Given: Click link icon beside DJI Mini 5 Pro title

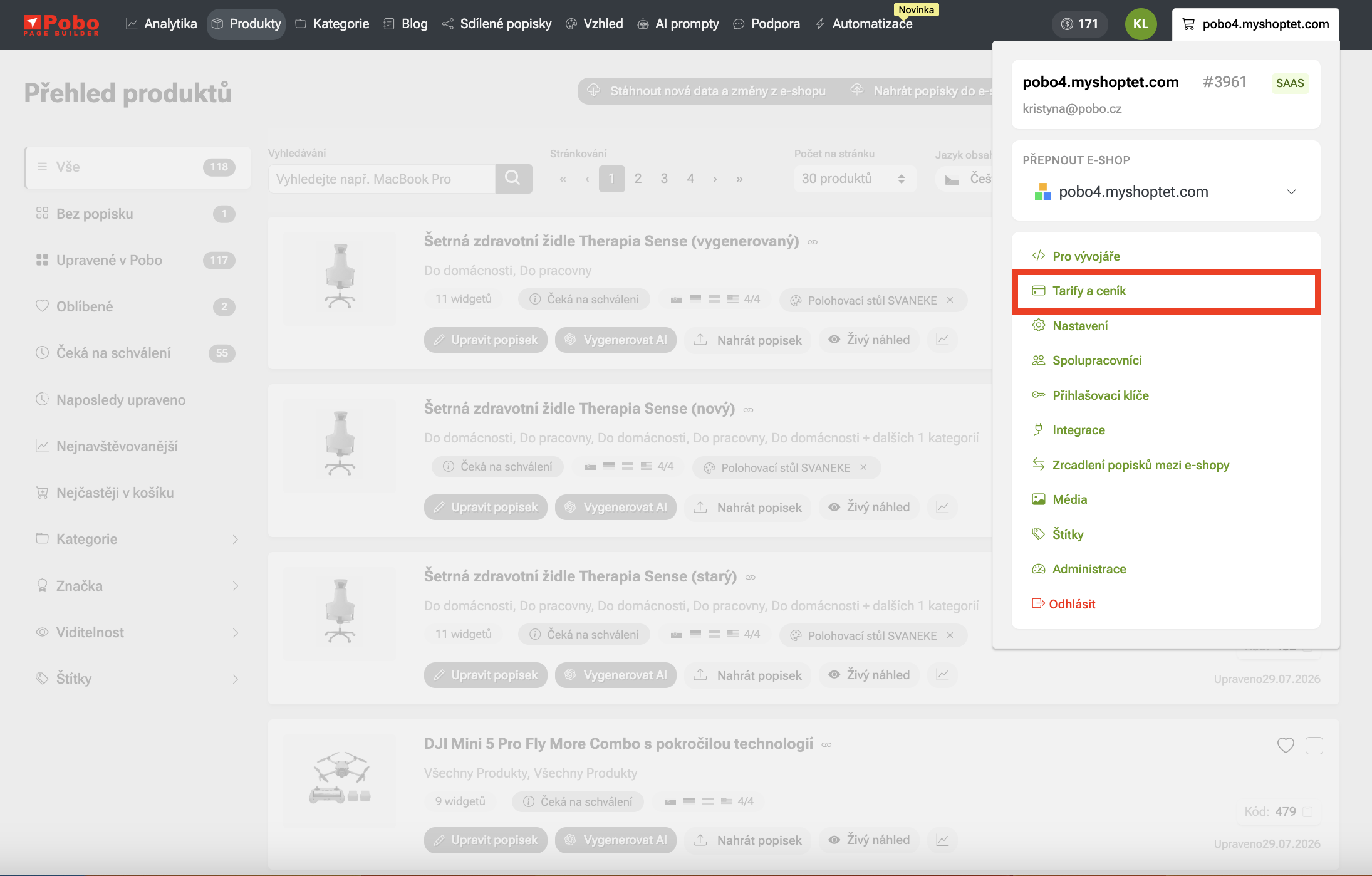Looking at the screenshot, I should coord(826,744).
